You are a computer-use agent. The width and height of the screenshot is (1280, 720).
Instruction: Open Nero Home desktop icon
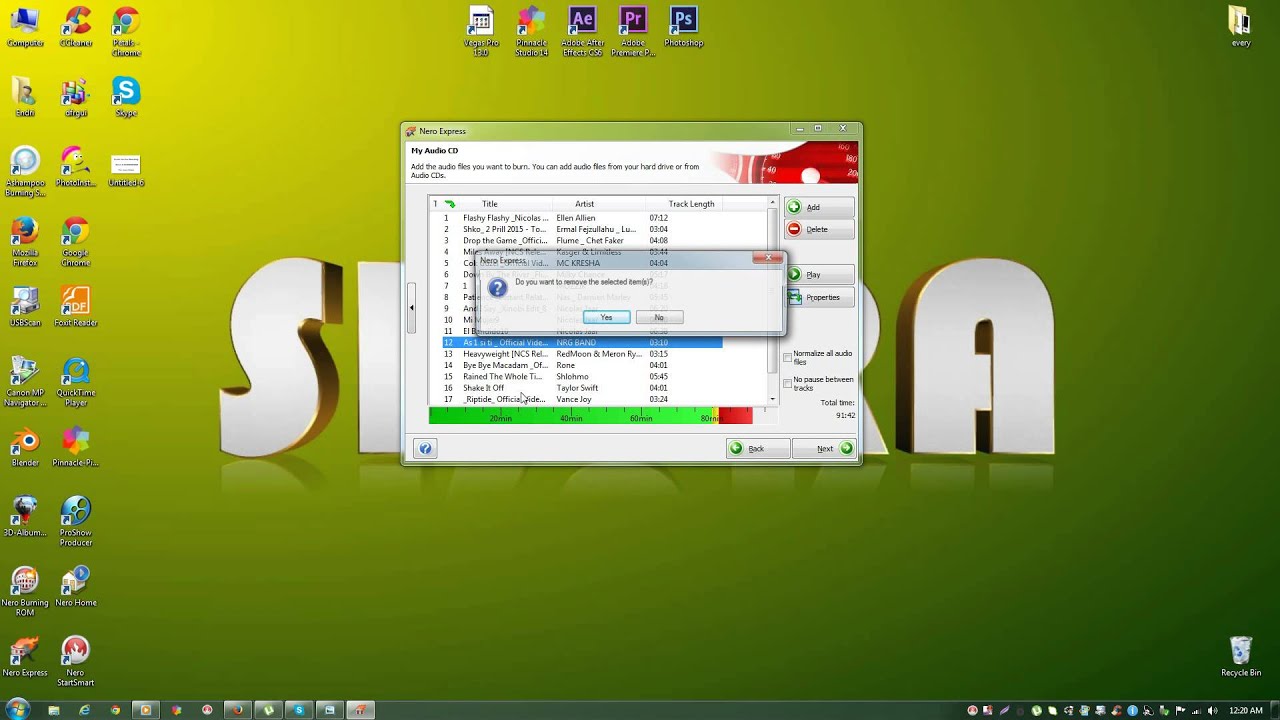tap(76, 587)
